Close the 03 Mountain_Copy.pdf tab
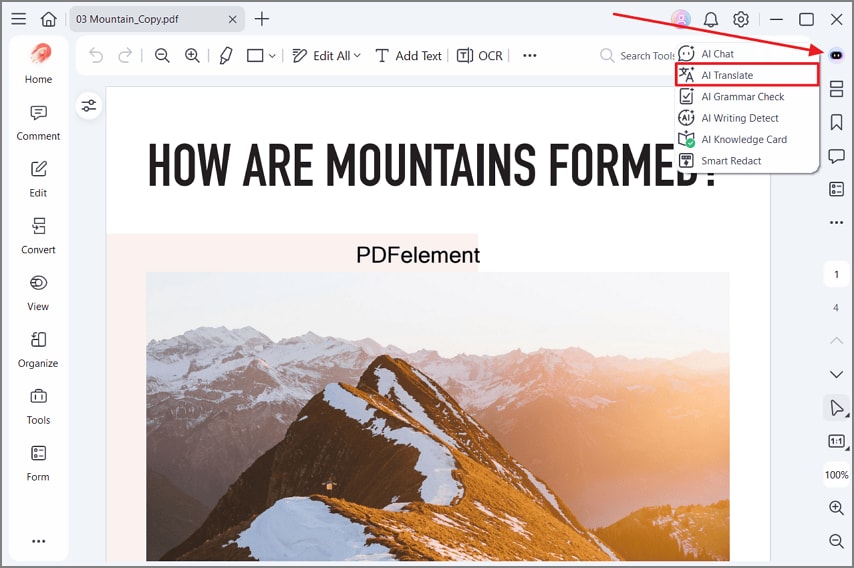The height and width of the screenshot is (568, 854). pyautogui.click(x=233, y=19)
